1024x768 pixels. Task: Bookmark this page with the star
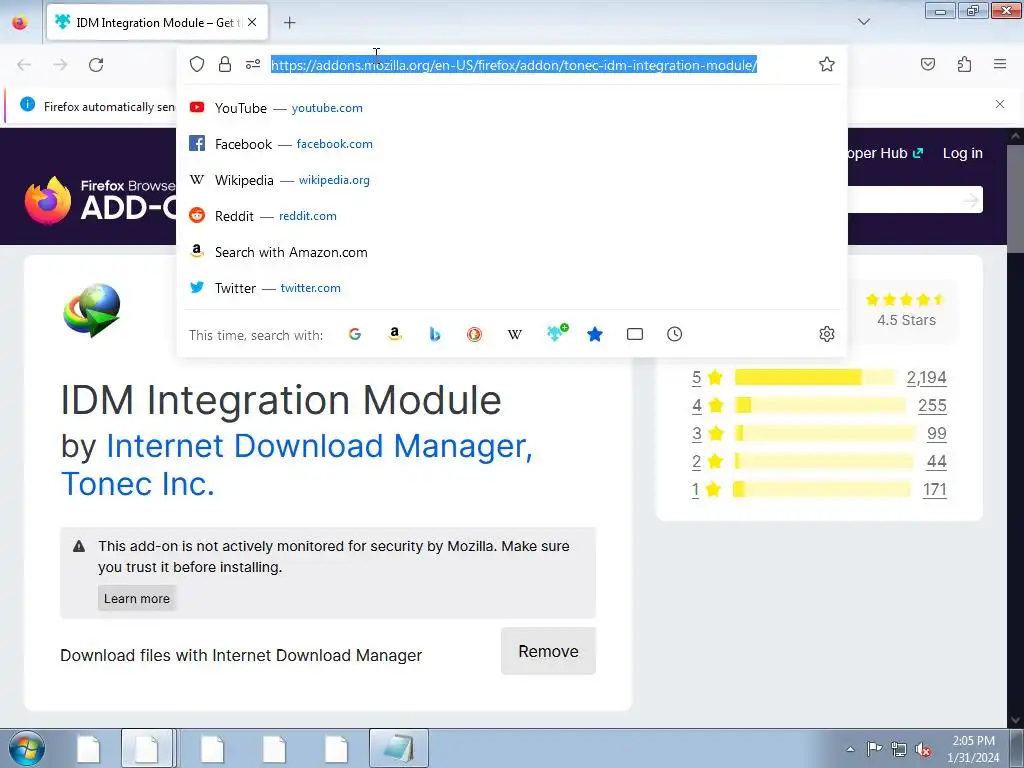[x=827, y=64]
